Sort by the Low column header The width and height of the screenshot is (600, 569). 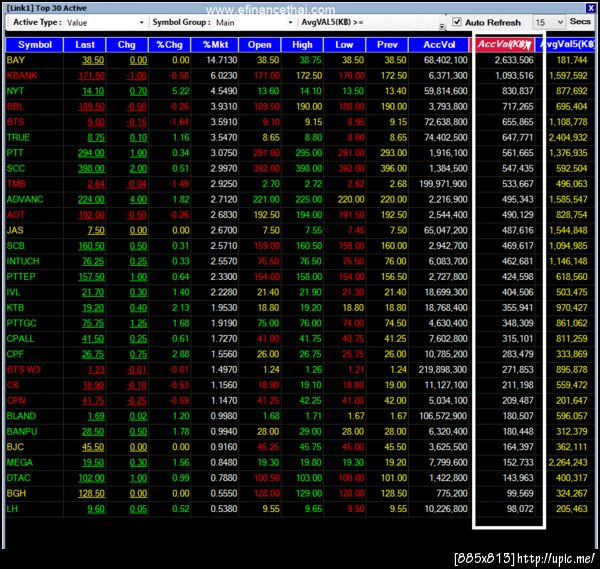(x=344, y=45)
